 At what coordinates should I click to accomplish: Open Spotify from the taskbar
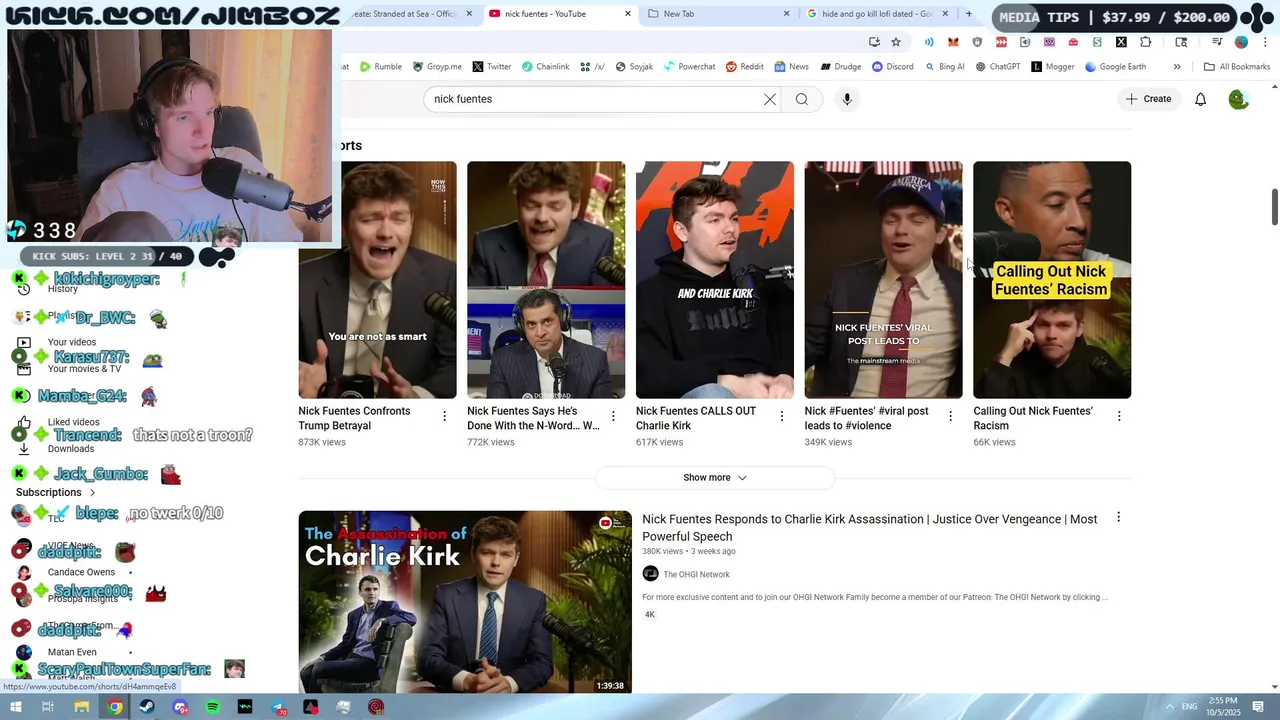pyautogui.click(x=213, y=707)
